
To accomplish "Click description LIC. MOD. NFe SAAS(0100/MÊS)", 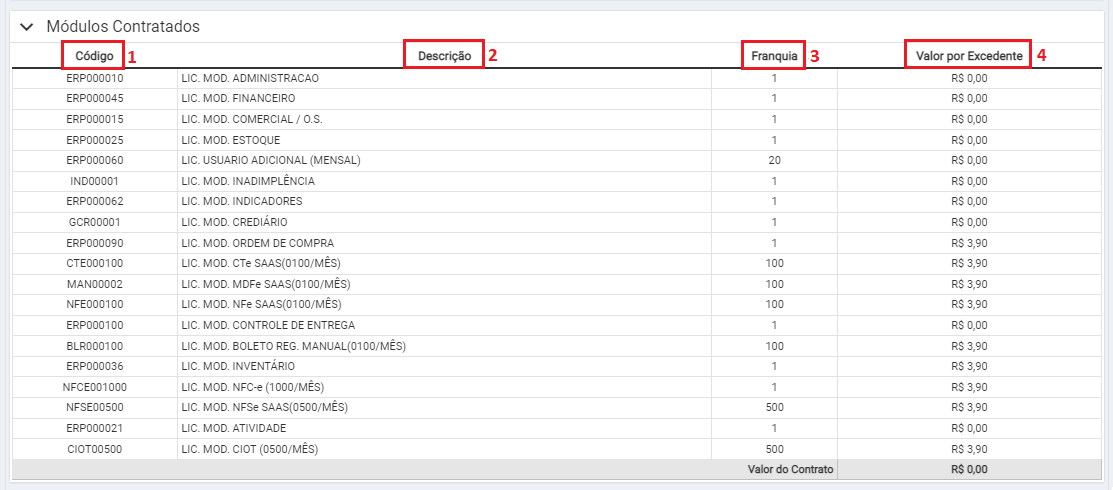I will (261, 304).
